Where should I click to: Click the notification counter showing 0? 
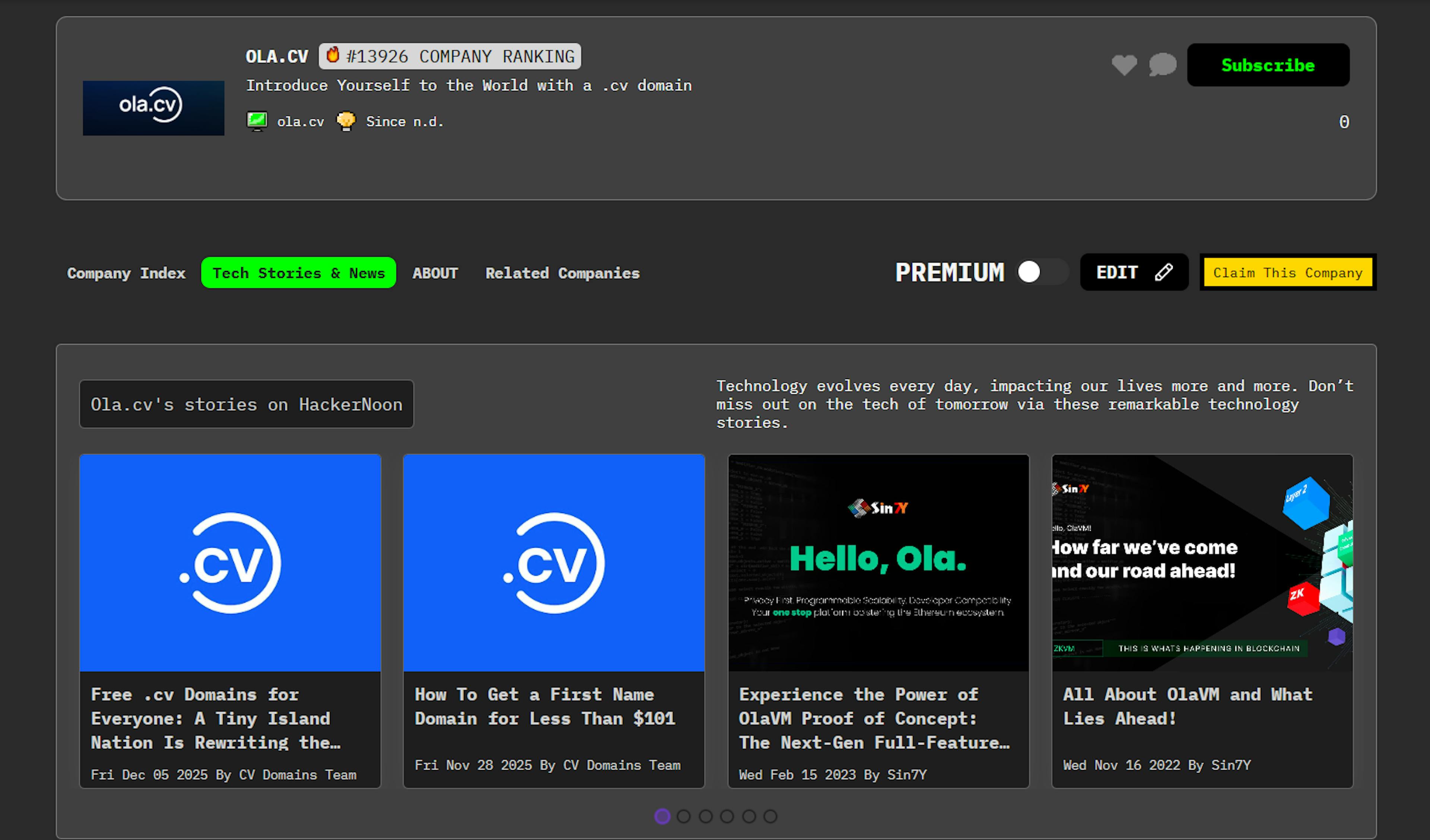[1344, 121]
